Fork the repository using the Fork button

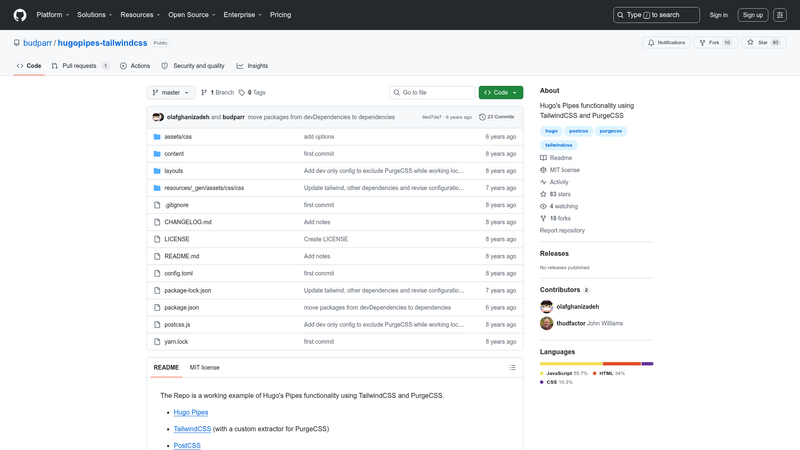715,42
